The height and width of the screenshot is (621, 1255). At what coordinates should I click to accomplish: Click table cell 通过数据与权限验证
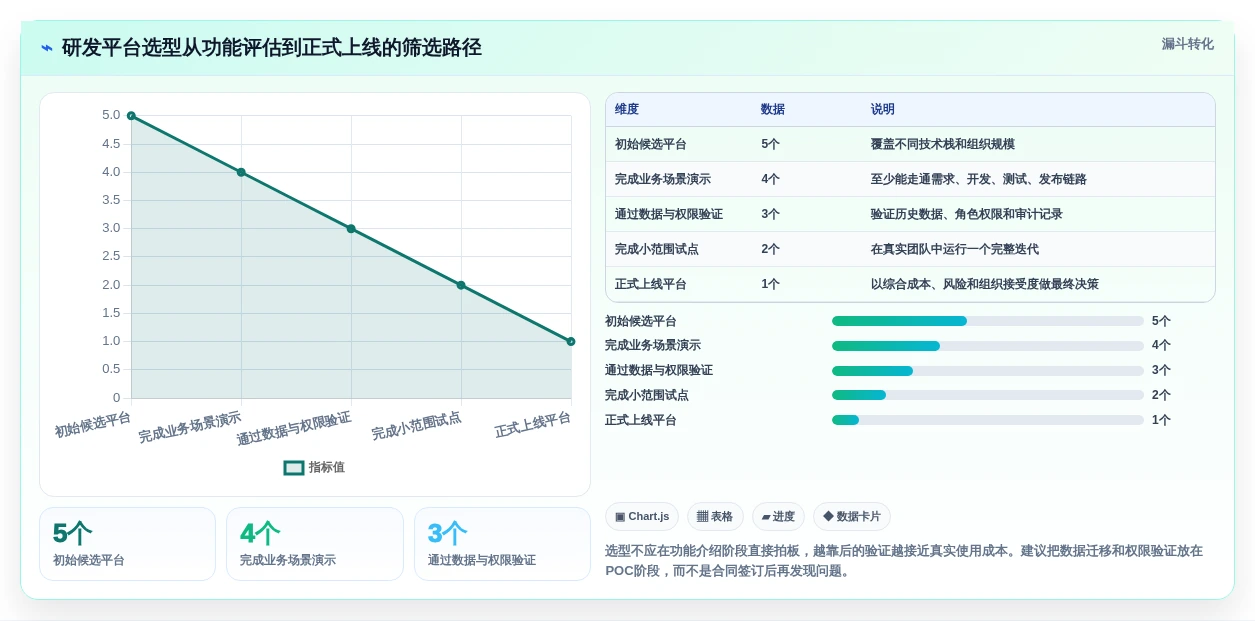669,214
